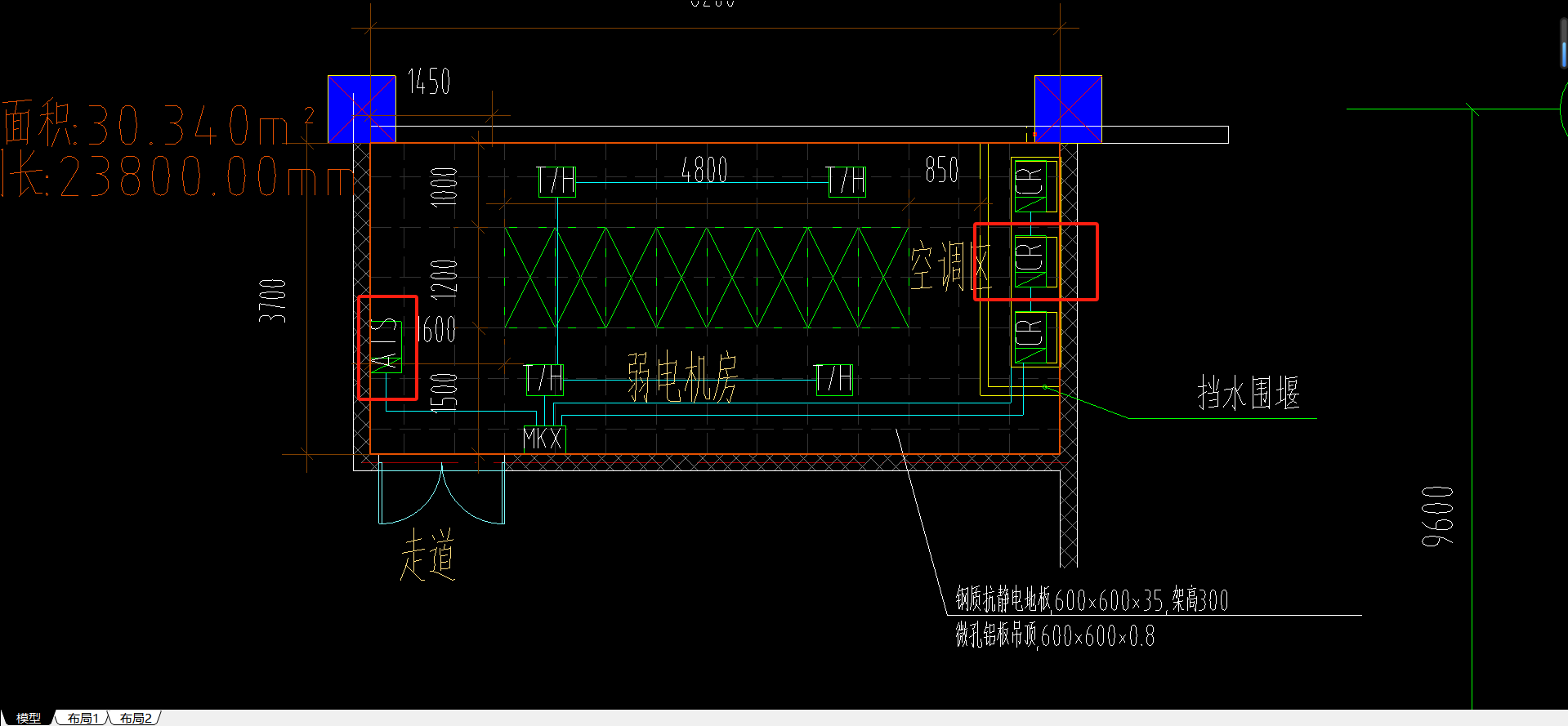The image size is (1568, 726).
Task: Open the 布局2 layout tab
Action: (x=136, y=718)
